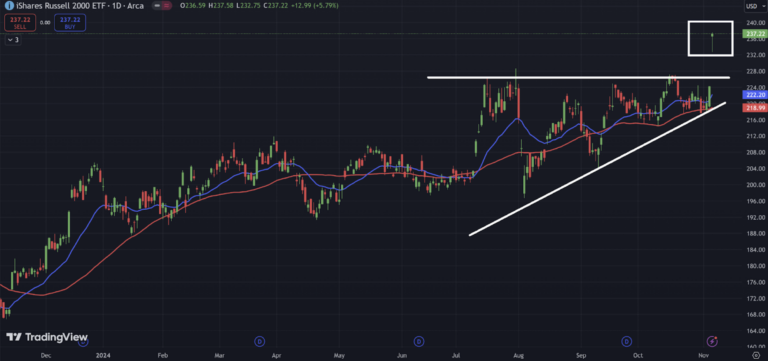
Task: Click the Aug label on time axis
Action: [x=518, y=355]
